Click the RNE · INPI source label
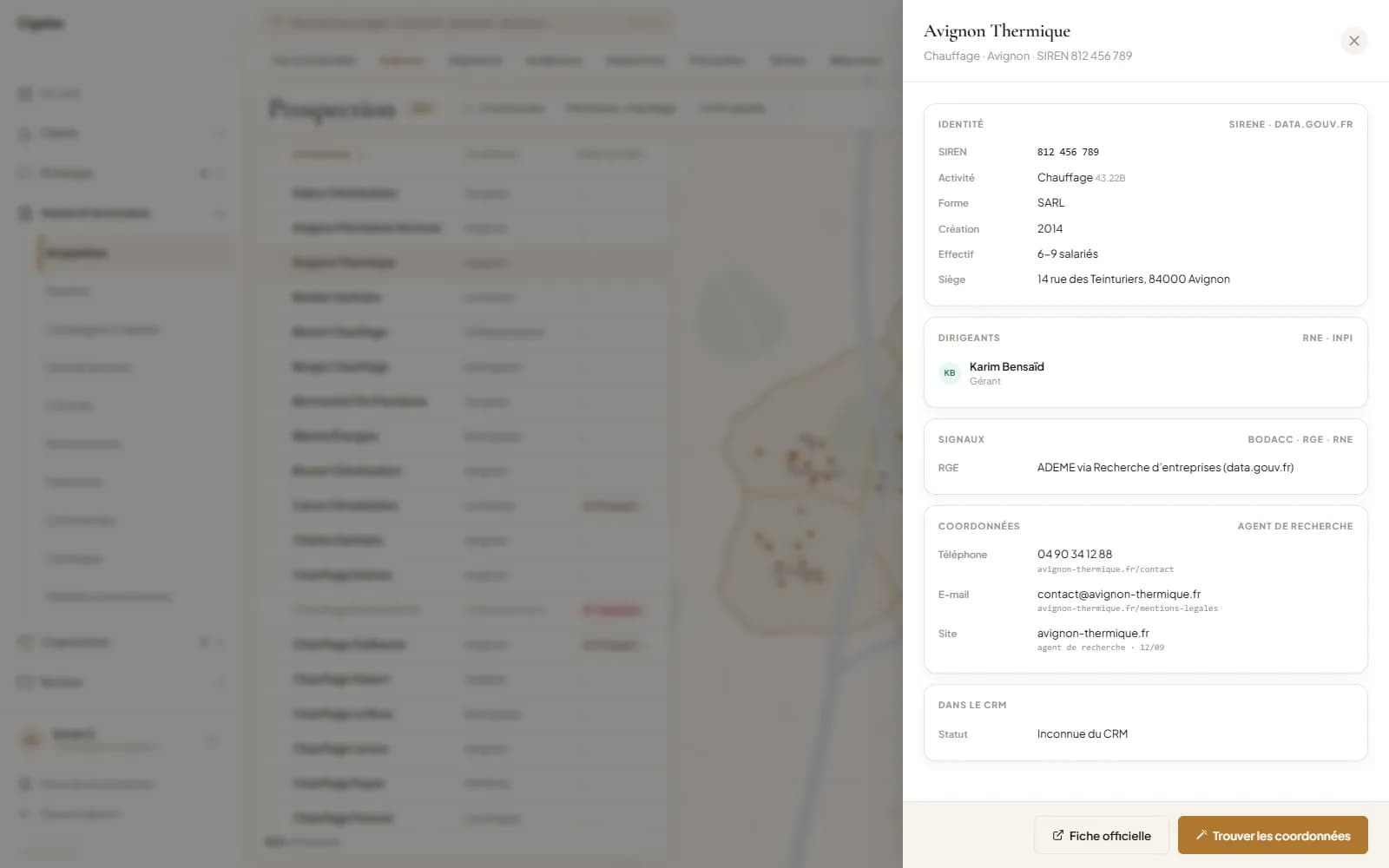Image resolution: width=1389 pixels, height=868 pixels. 1326,338
